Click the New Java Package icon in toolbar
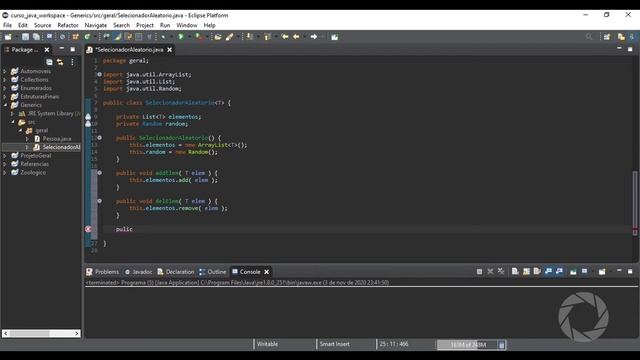Screen dimensions: 640x360 coord(76,37)
